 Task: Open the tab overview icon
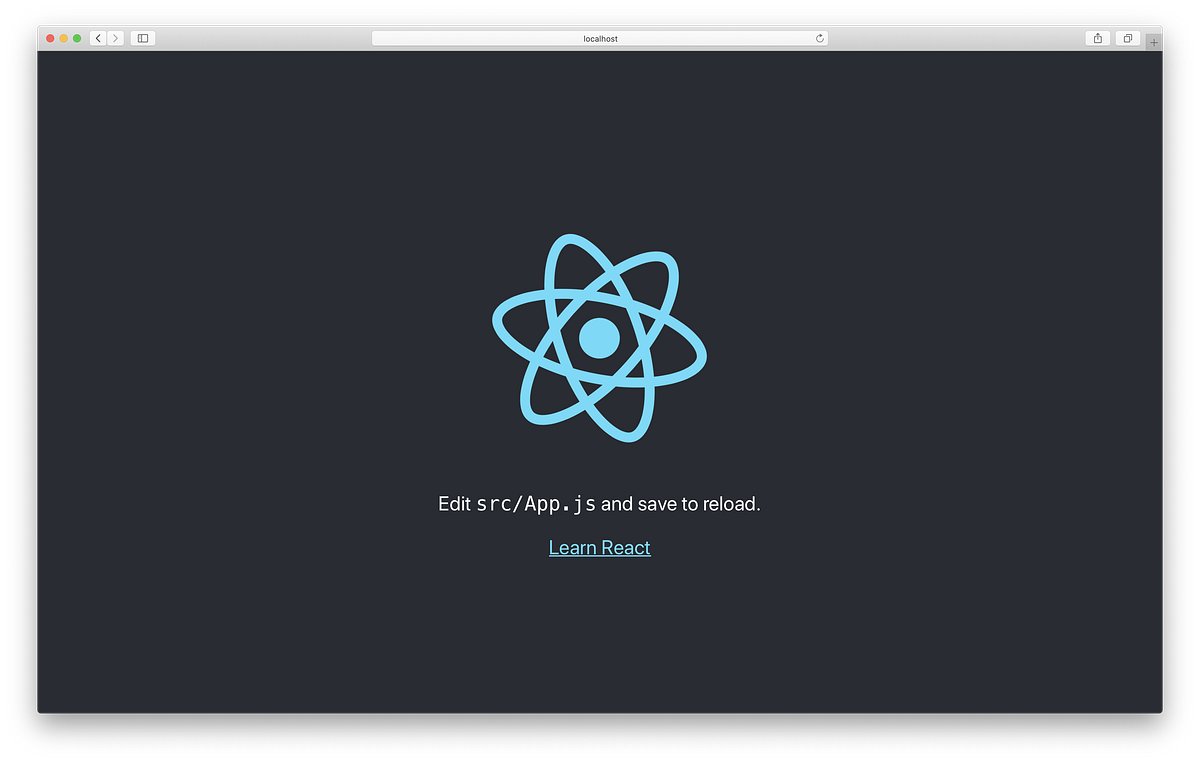pos(1127,37)
